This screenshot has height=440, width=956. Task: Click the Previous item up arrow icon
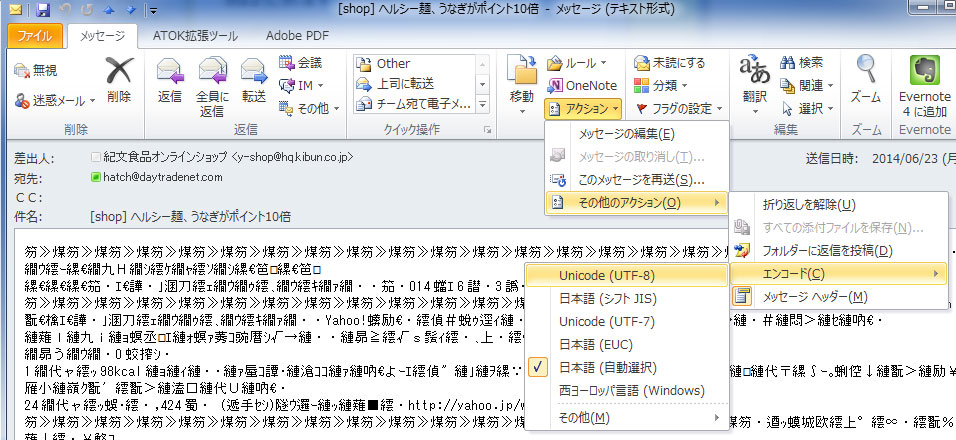(110, 10)
